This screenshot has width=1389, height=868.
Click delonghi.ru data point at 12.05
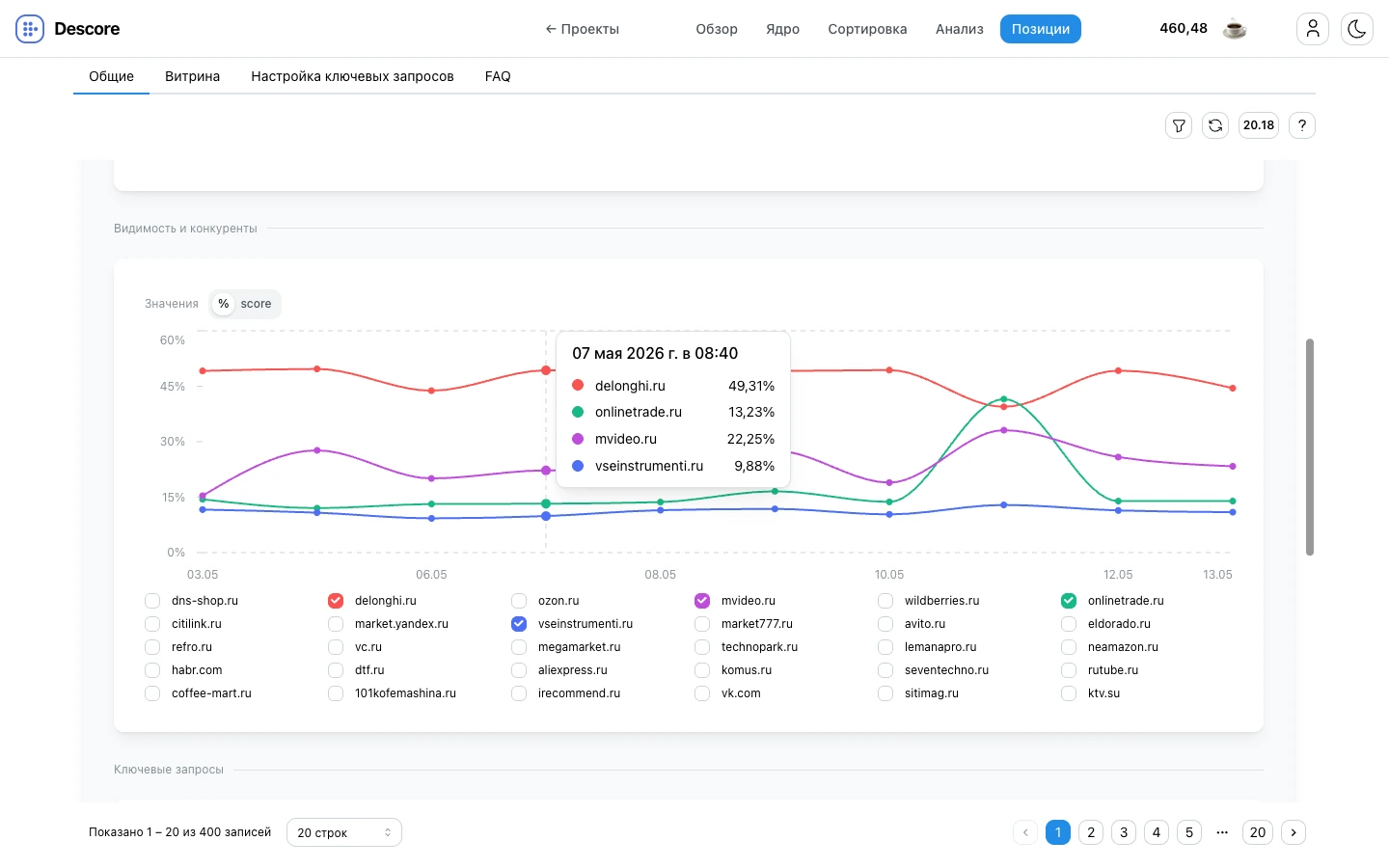click(1118, 370)
